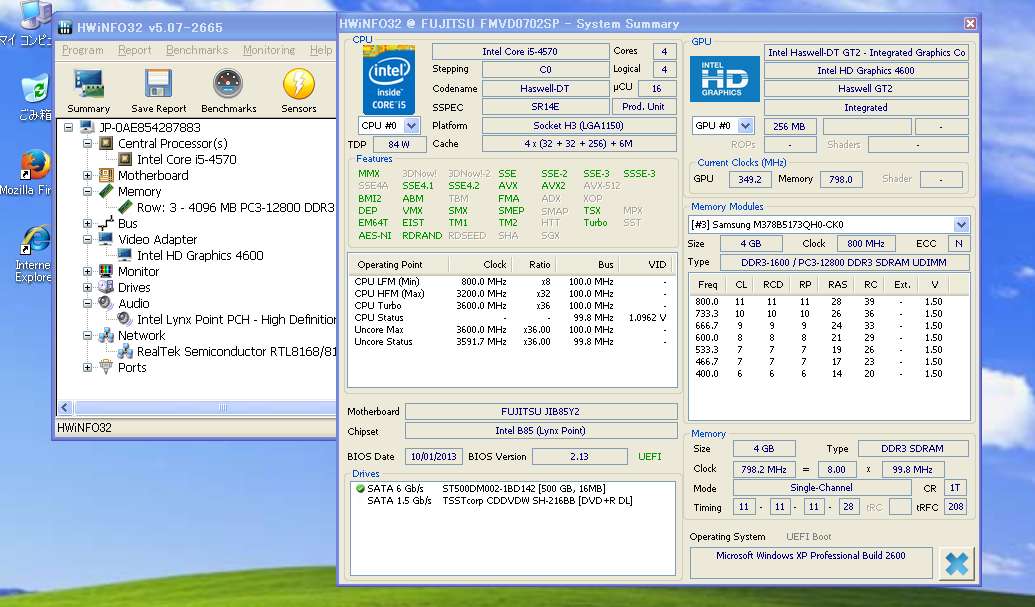Expand the Drives tree node

pos(89,288)
